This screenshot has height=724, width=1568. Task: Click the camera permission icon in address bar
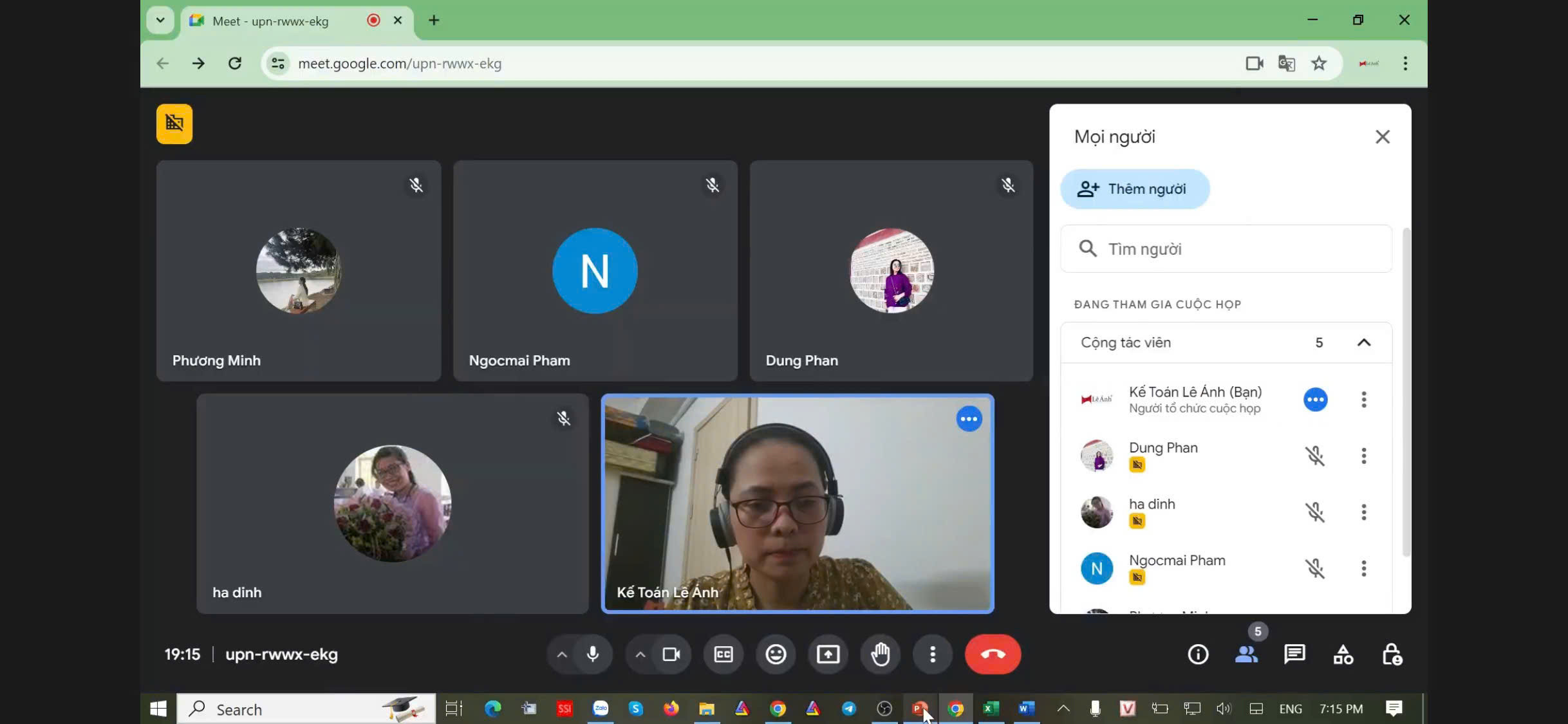(x=1254, y=63)
